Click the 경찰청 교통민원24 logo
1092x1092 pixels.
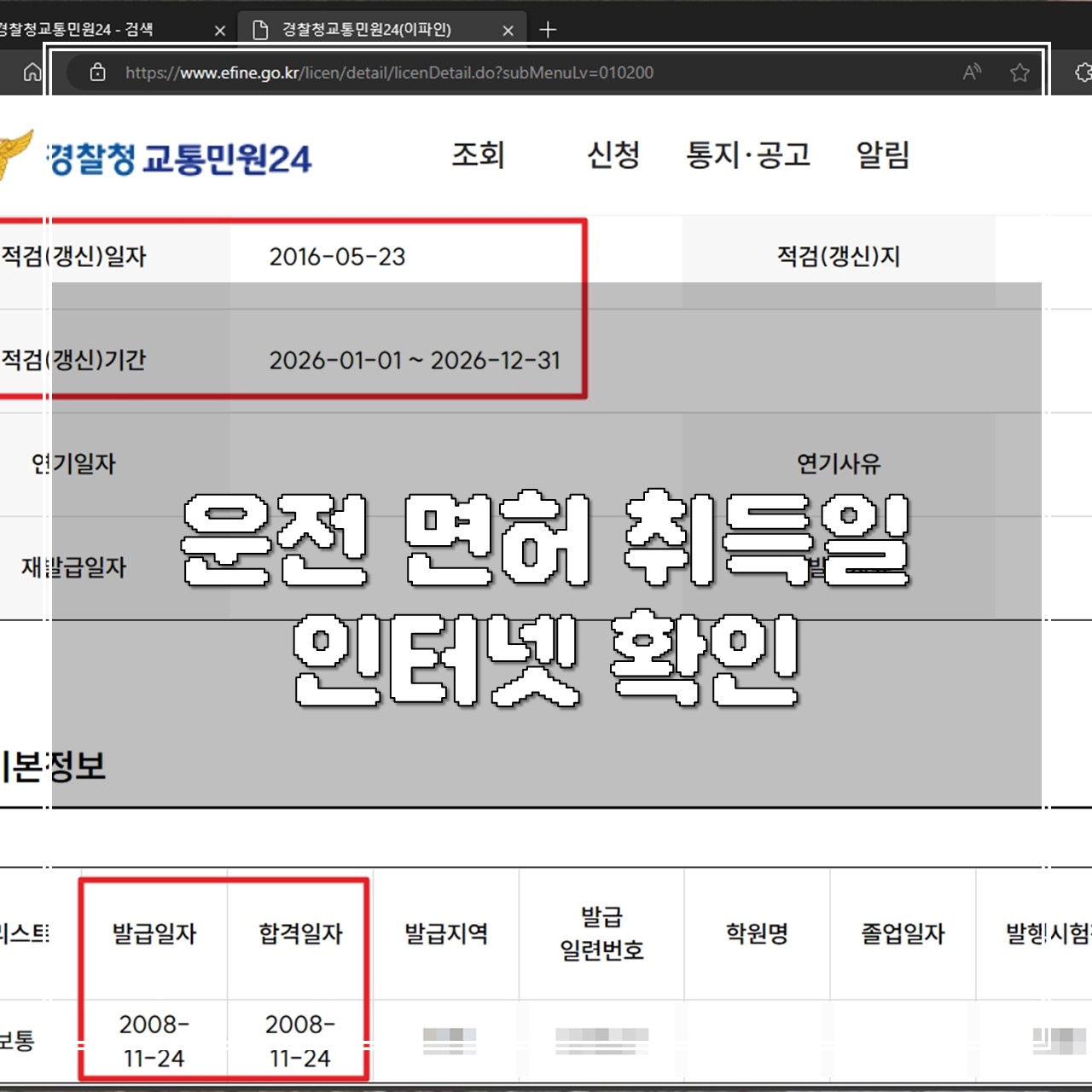(156, 157)
